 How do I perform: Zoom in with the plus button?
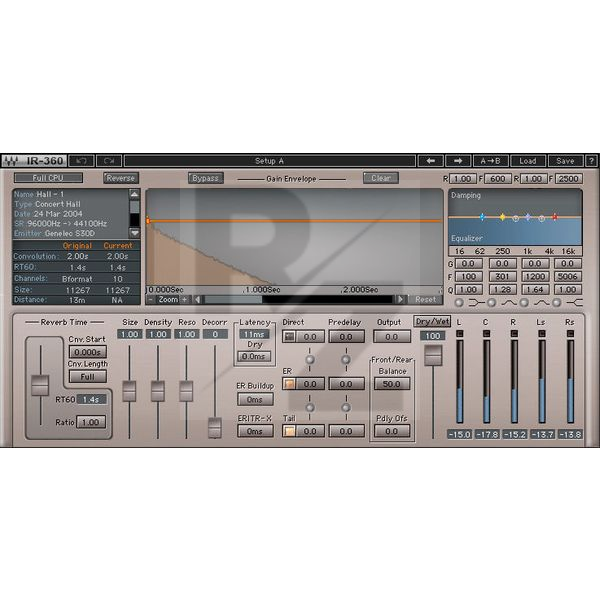185,300
